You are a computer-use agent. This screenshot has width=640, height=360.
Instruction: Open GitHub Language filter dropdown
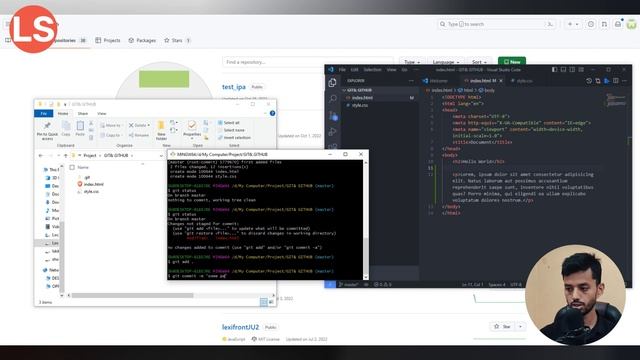(445, 62)
